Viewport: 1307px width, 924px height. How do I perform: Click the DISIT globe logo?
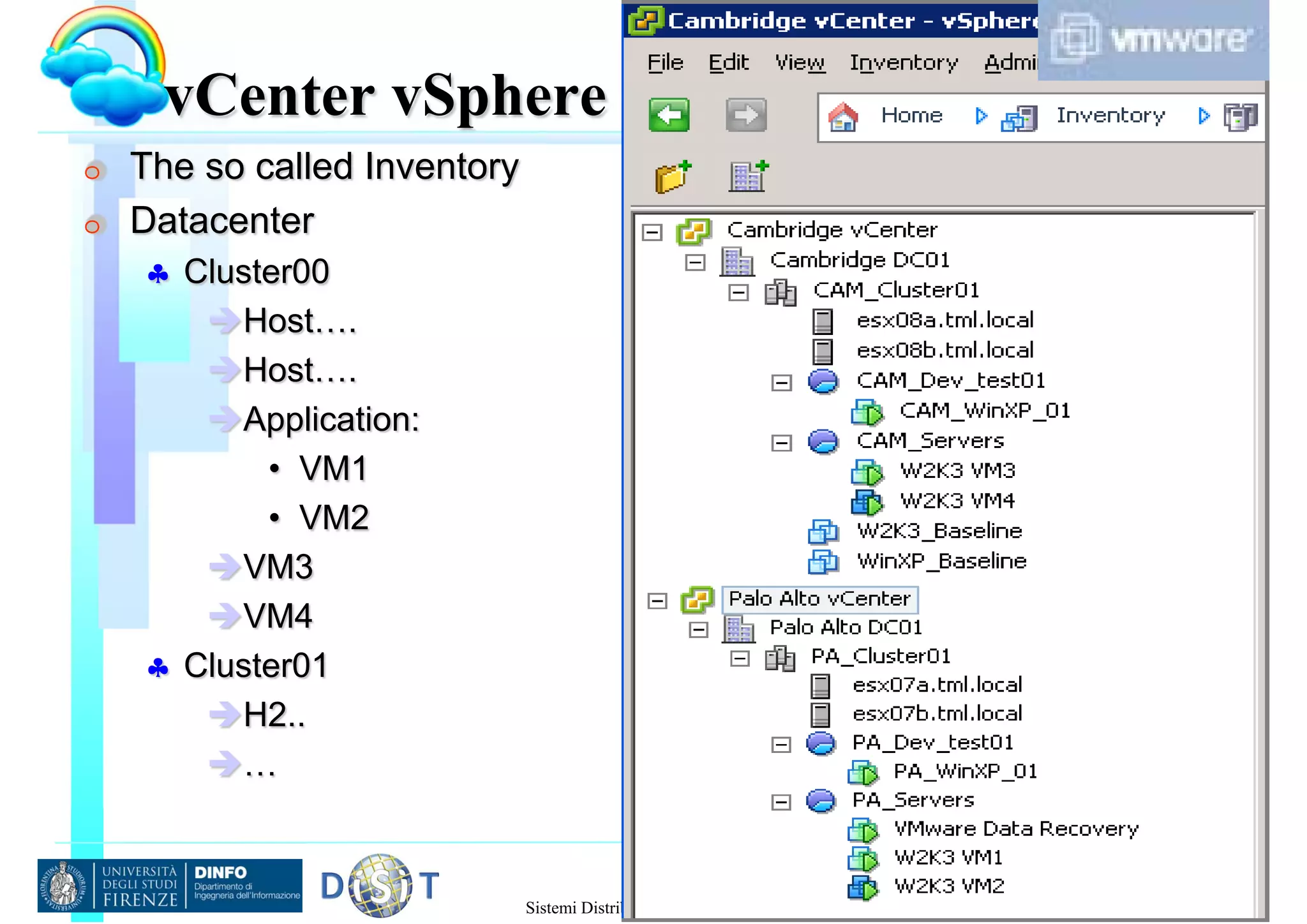click(x=380, y=886)
